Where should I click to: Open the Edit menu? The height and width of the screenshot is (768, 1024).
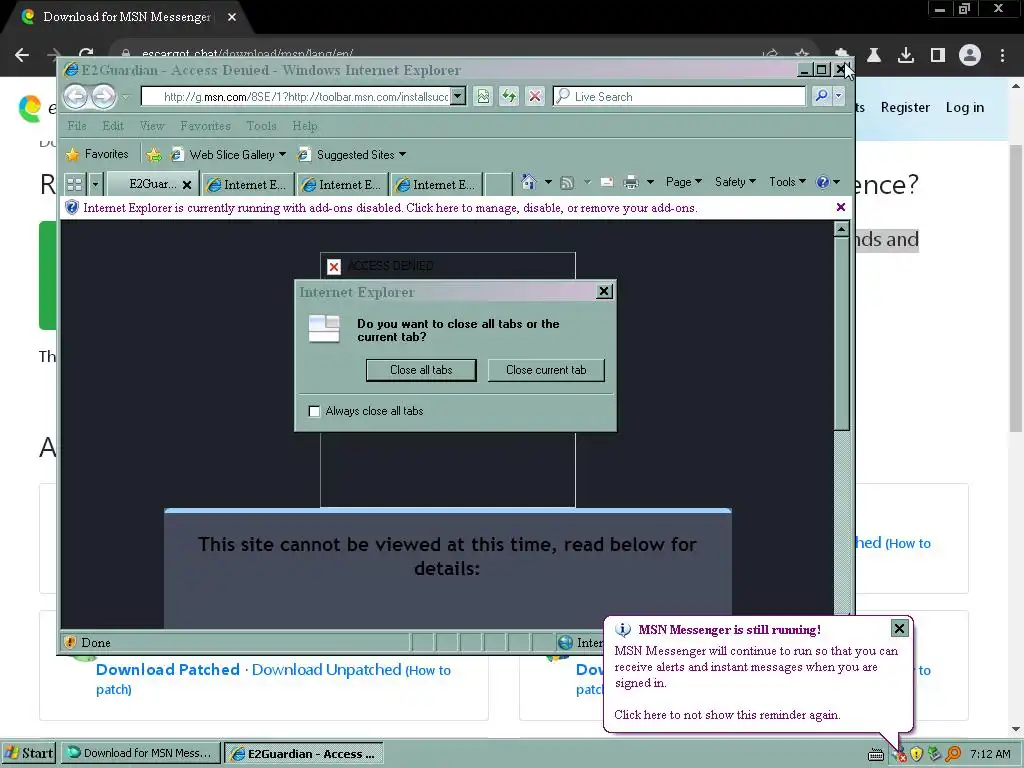pos(112,125)
